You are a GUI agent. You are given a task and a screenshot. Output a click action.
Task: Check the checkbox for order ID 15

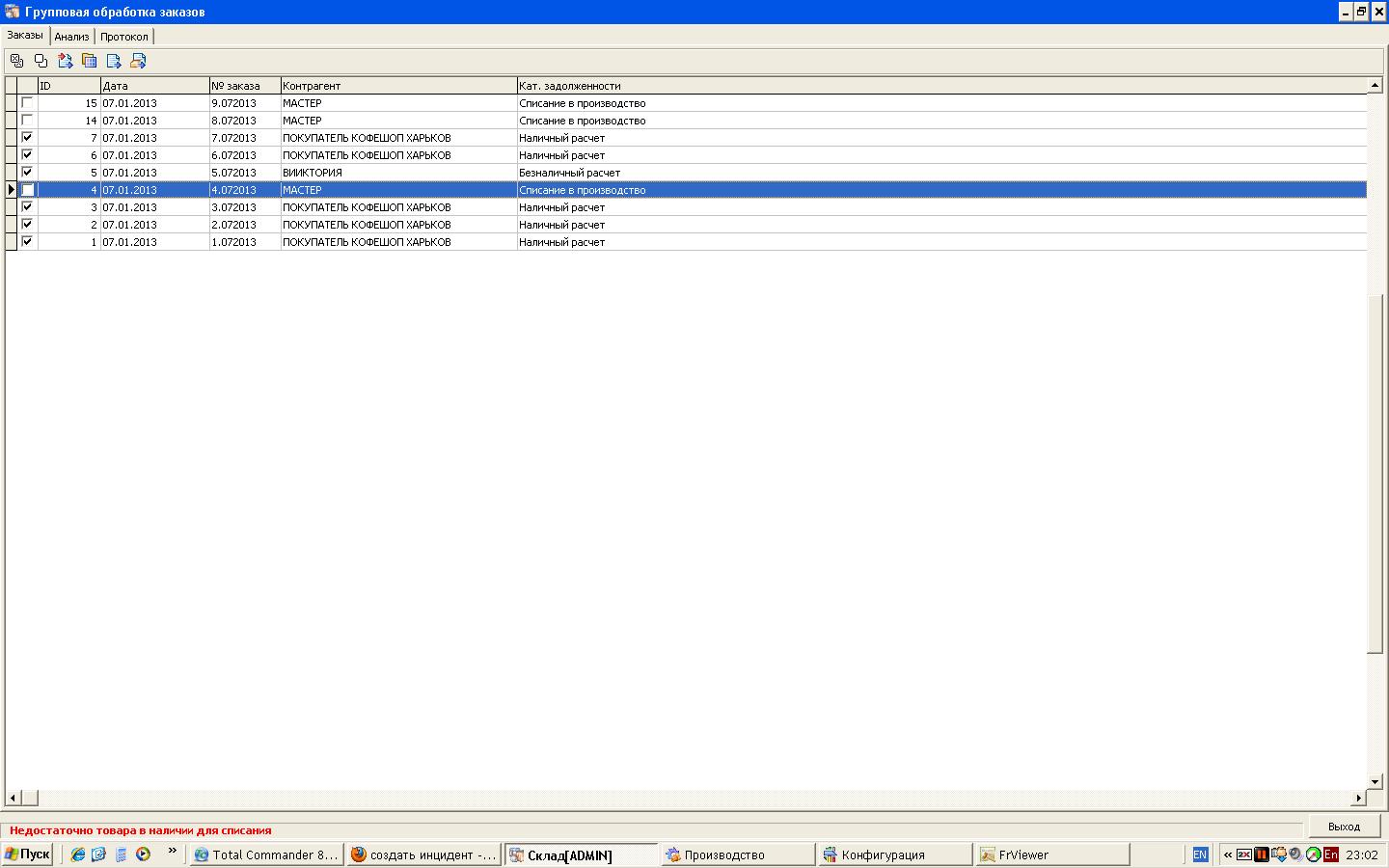pyautogui.click(x=27, y=102)
